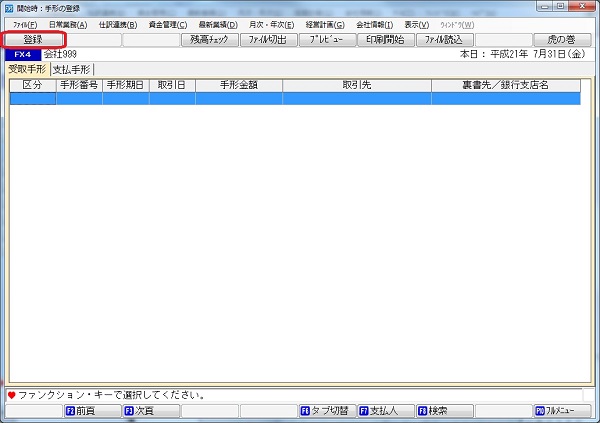The height and width of the screenshot is (423, 600).
Task: Maximize the window
Action: coord(560,6)
